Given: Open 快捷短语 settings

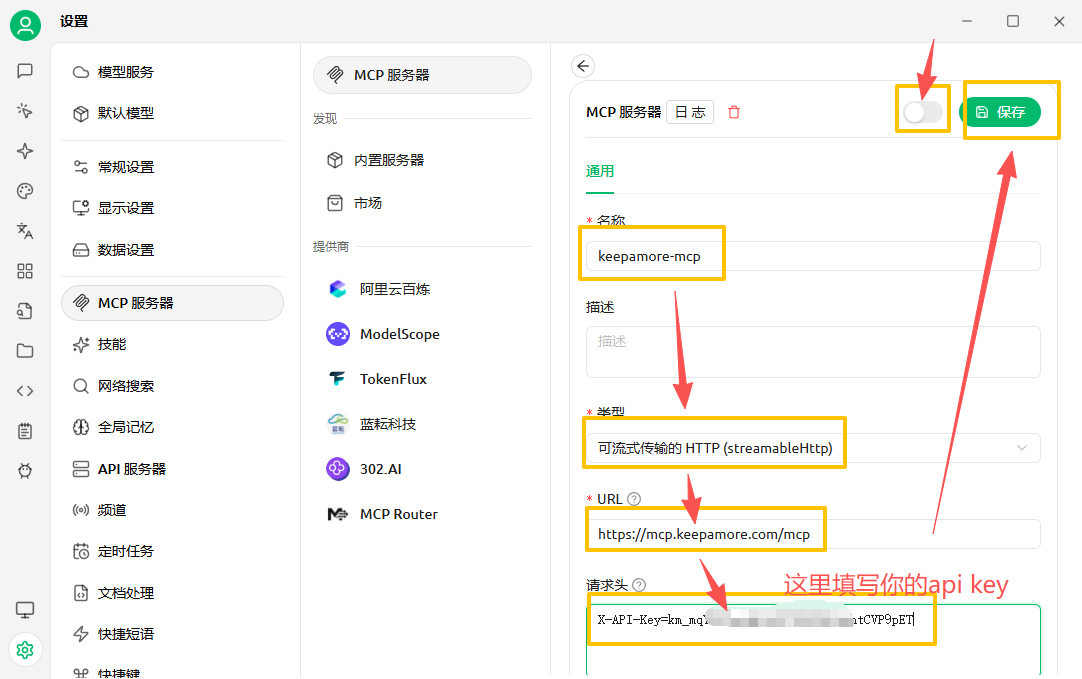Looking at the screenshot, I should 173,634.
